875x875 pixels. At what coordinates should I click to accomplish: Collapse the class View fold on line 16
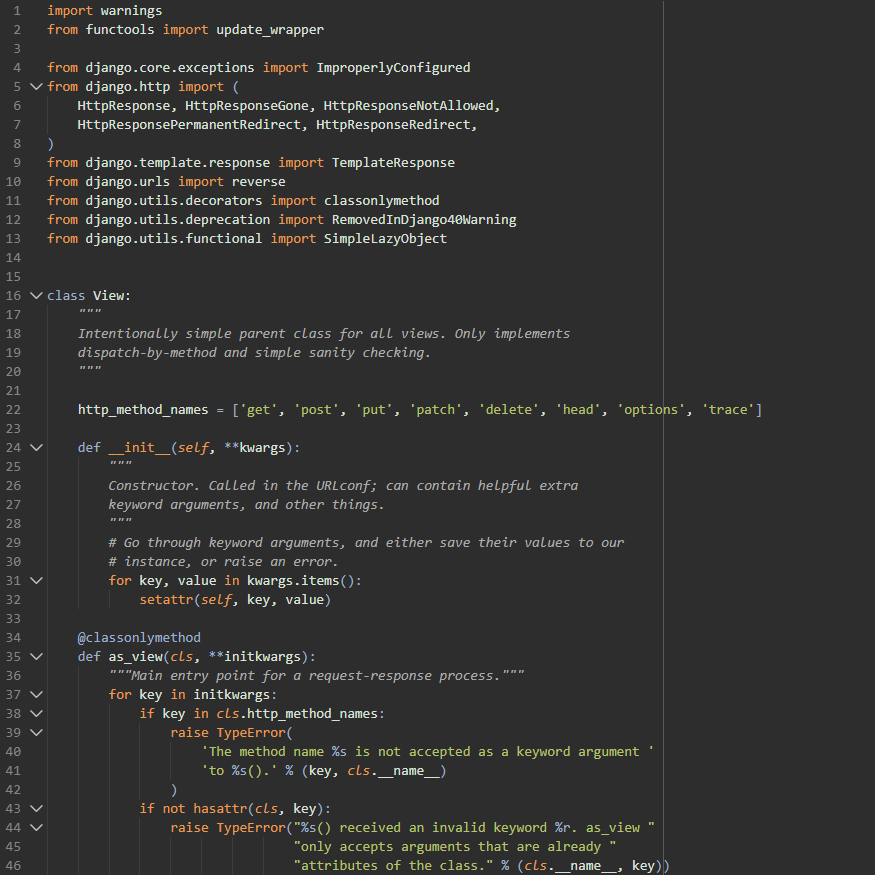click(36, 295)
